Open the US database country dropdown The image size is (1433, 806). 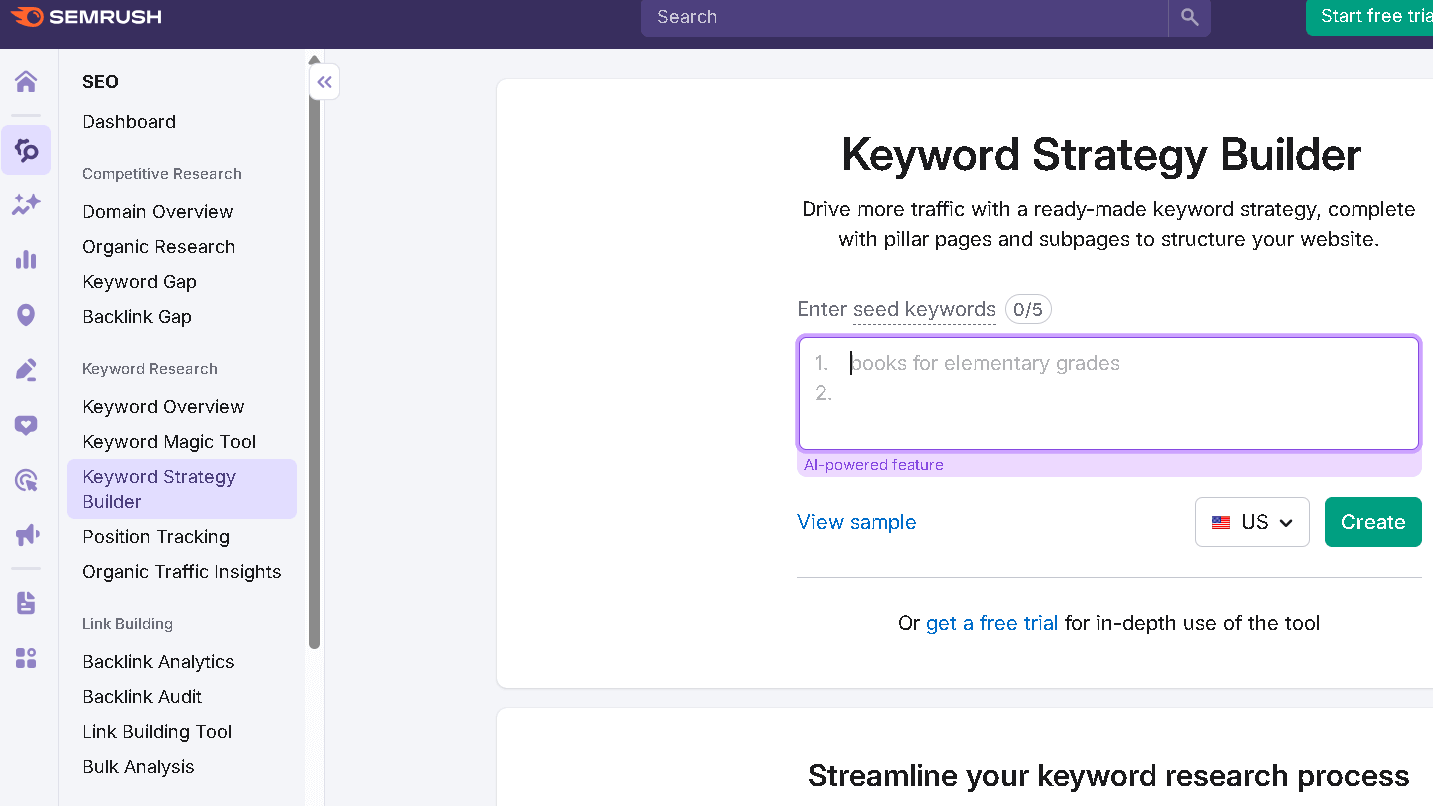pos(1252,521)
